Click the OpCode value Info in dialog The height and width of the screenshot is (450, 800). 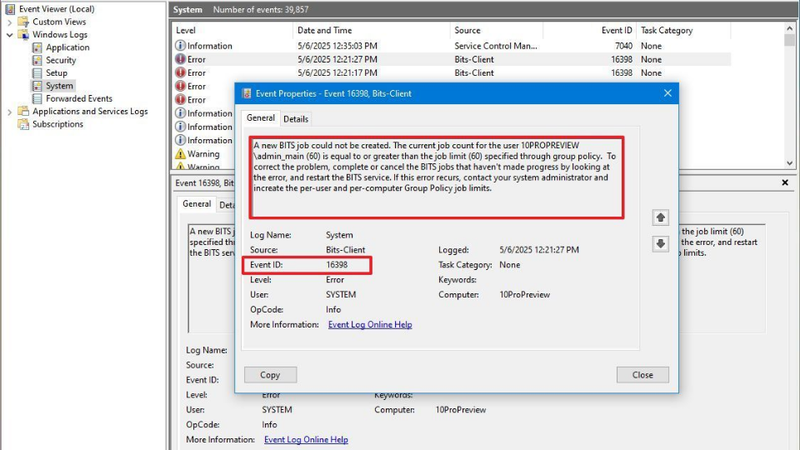(x=333, y=309)
